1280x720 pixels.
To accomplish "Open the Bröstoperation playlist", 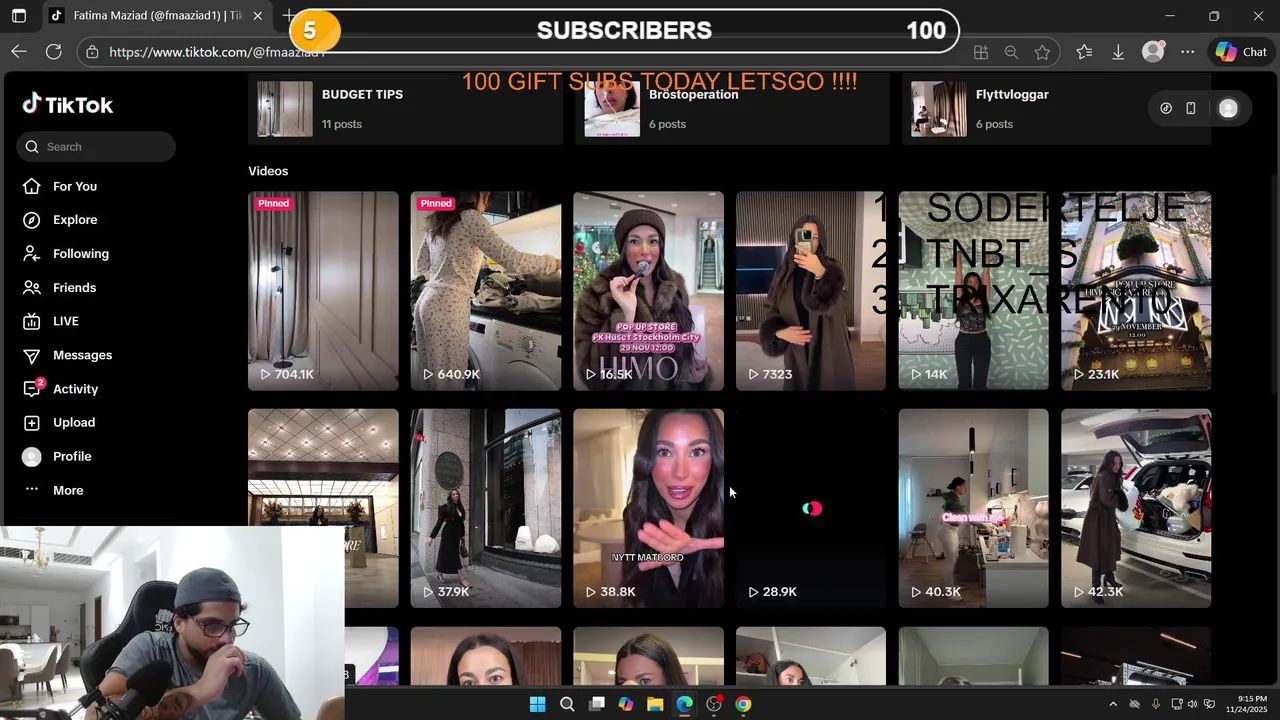I will coord(732,109).
